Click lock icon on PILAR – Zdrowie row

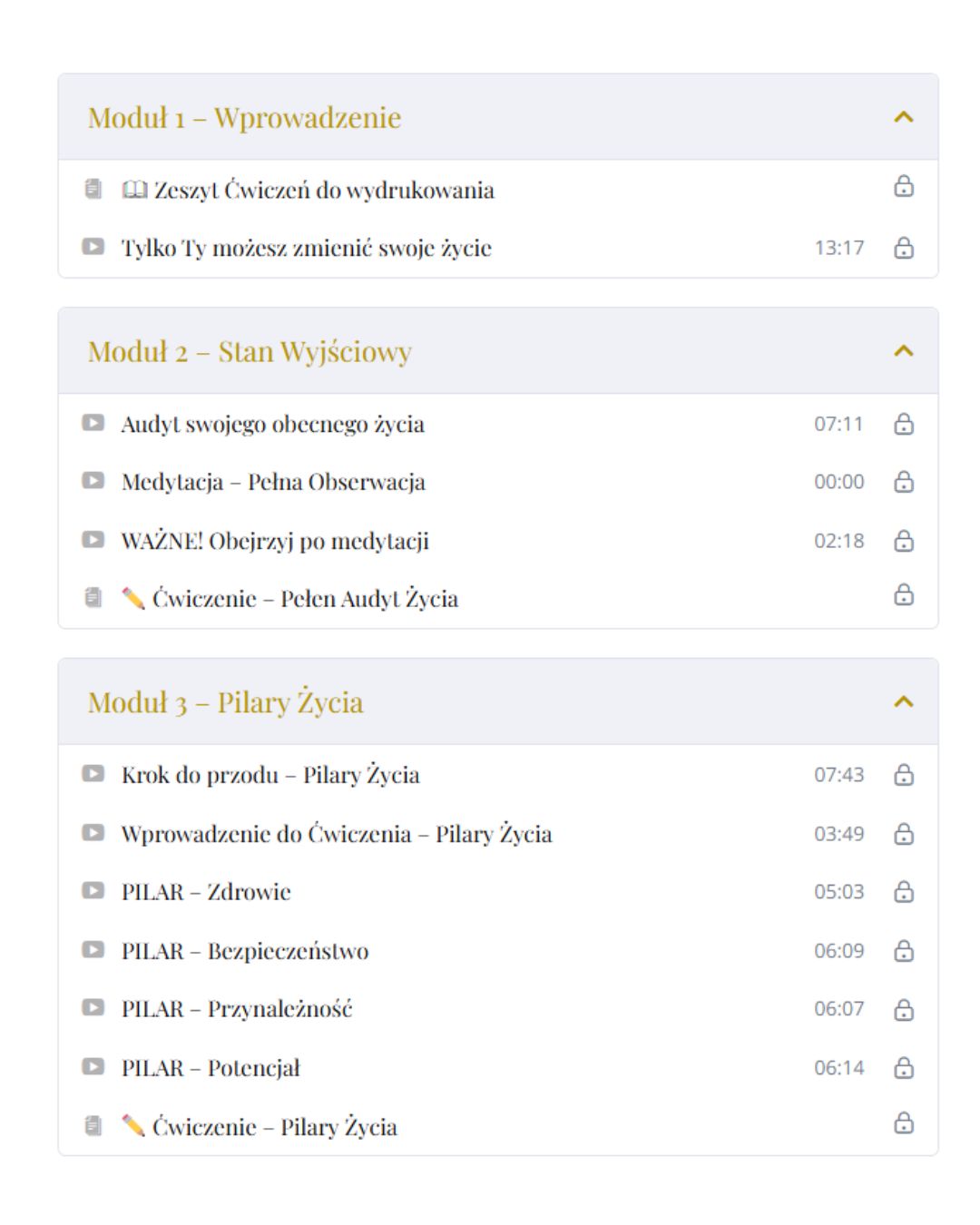(903, 892)
